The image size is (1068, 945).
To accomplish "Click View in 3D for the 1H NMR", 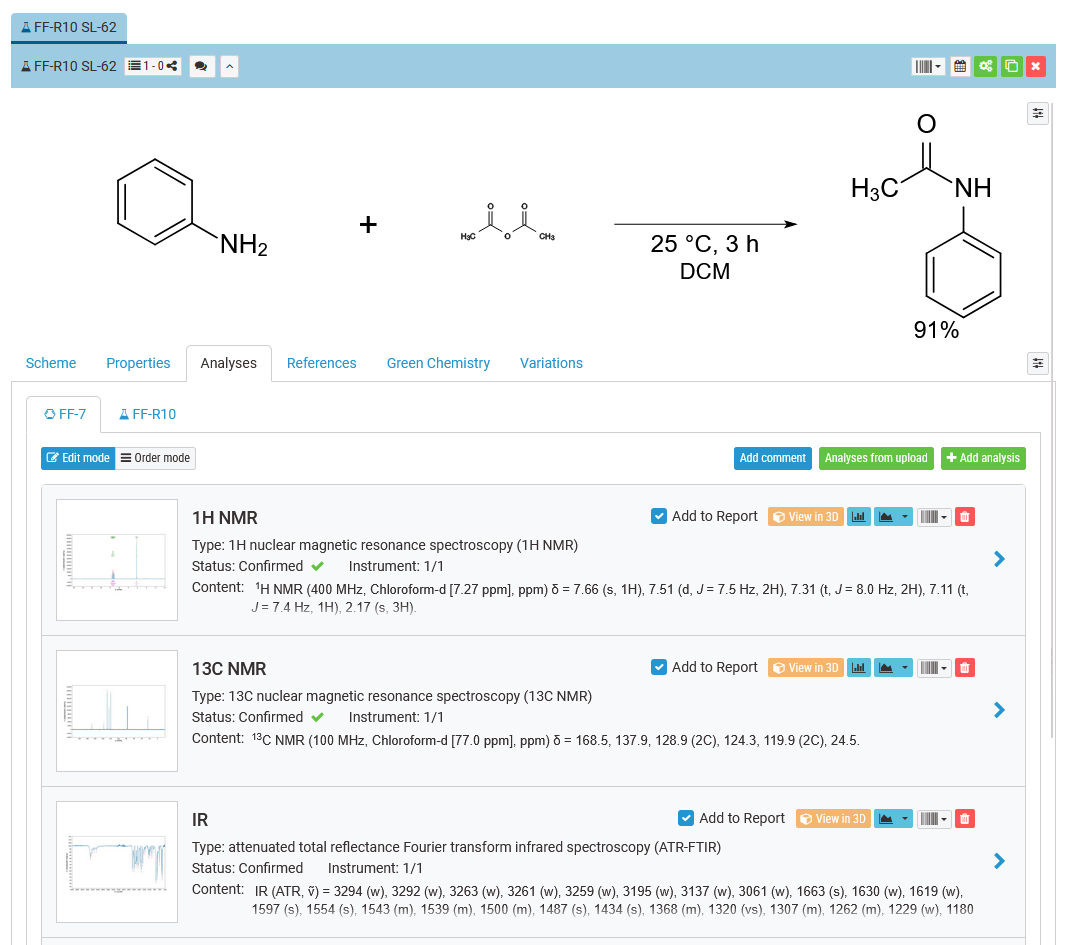I will [x=805, y=516].
